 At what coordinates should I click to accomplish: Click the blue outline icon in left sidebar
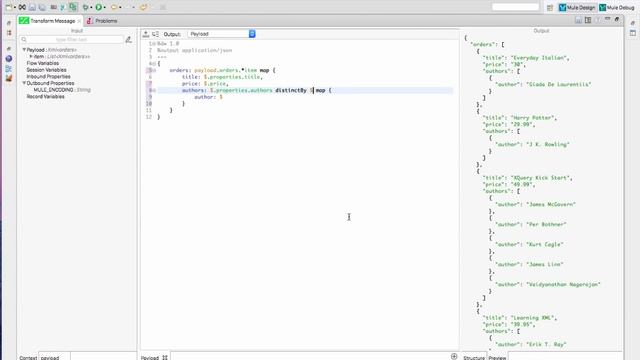tap(9, 68)
